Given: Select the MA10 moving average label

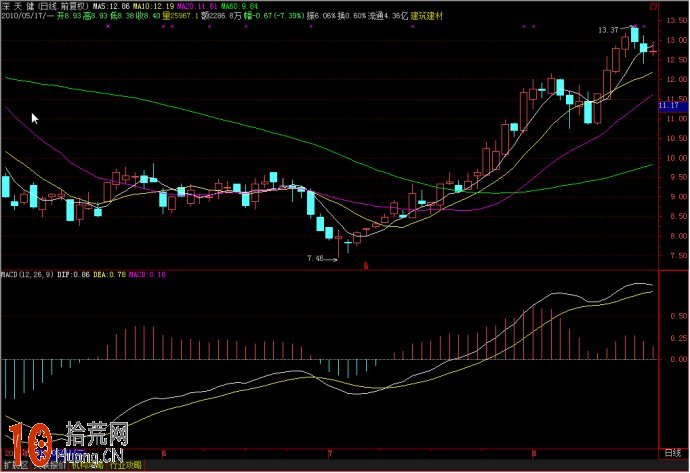Looking at the screenshot, I should [163, 5].
